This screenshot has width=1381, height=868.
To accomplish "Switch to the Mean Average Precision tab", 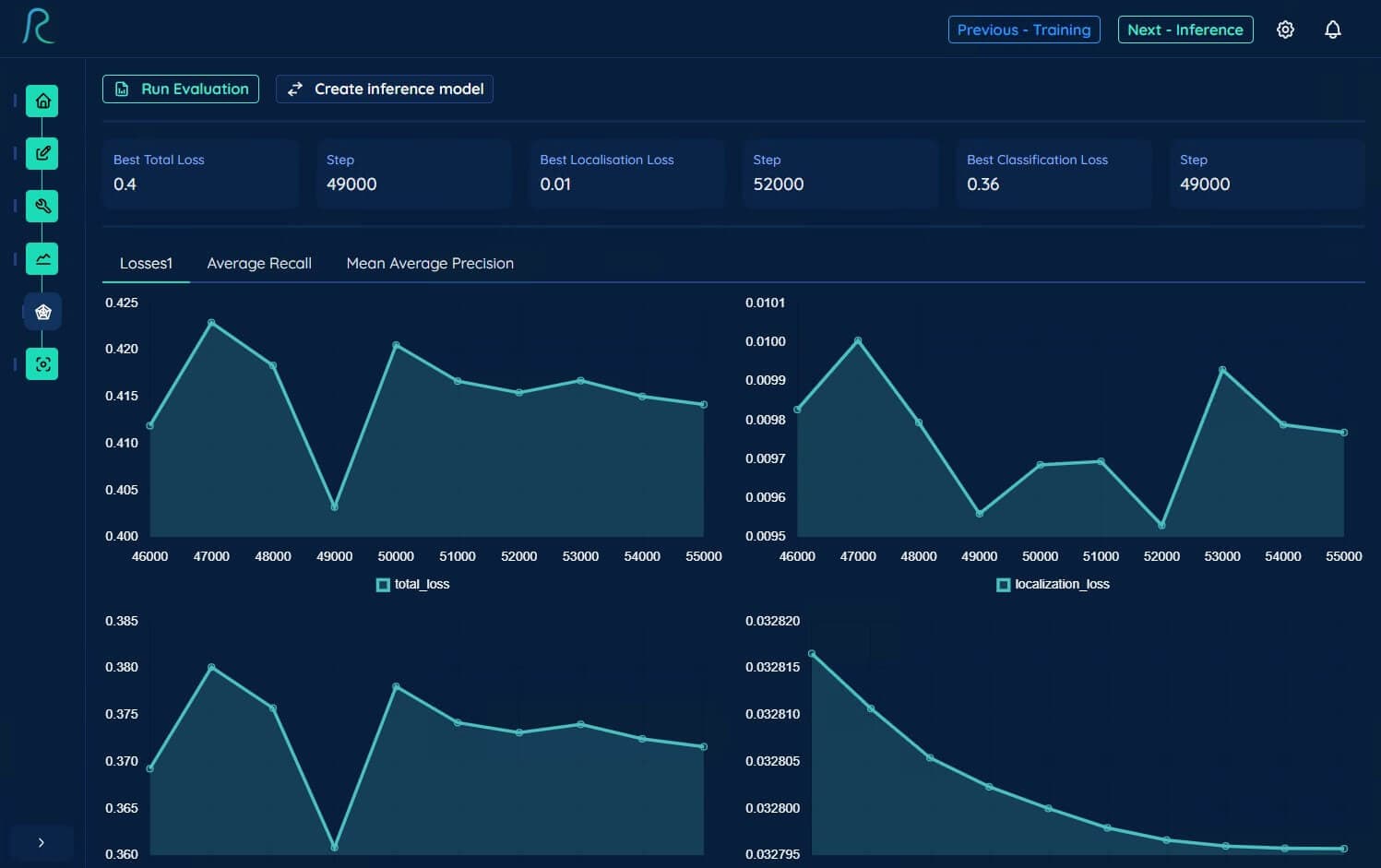I will 430,263.
